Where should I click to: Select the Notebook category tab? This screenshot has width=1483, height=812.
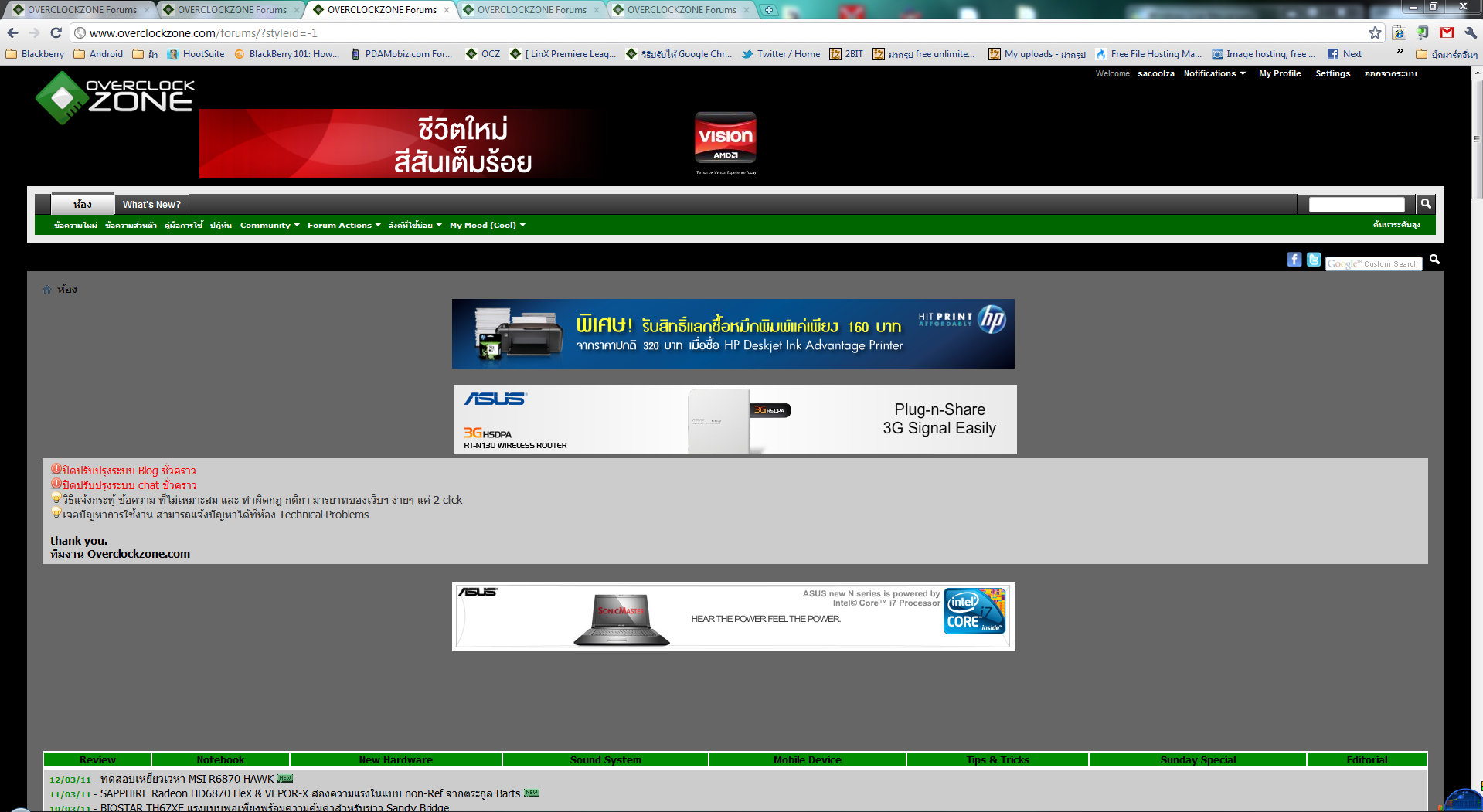coord(220,760)
